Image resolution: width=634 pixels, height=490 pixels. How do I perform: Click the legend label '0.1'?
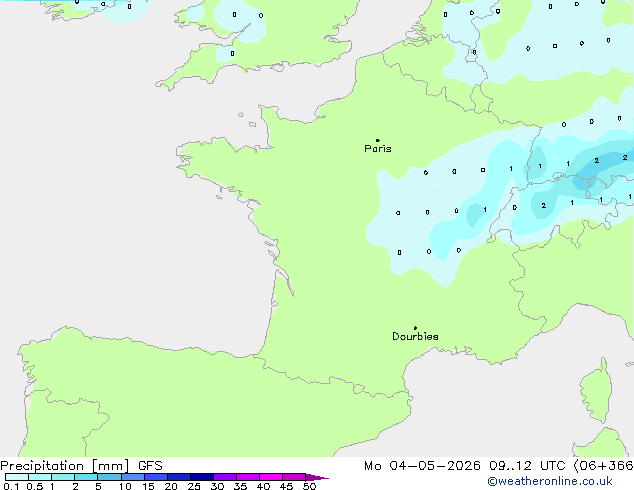11,486
